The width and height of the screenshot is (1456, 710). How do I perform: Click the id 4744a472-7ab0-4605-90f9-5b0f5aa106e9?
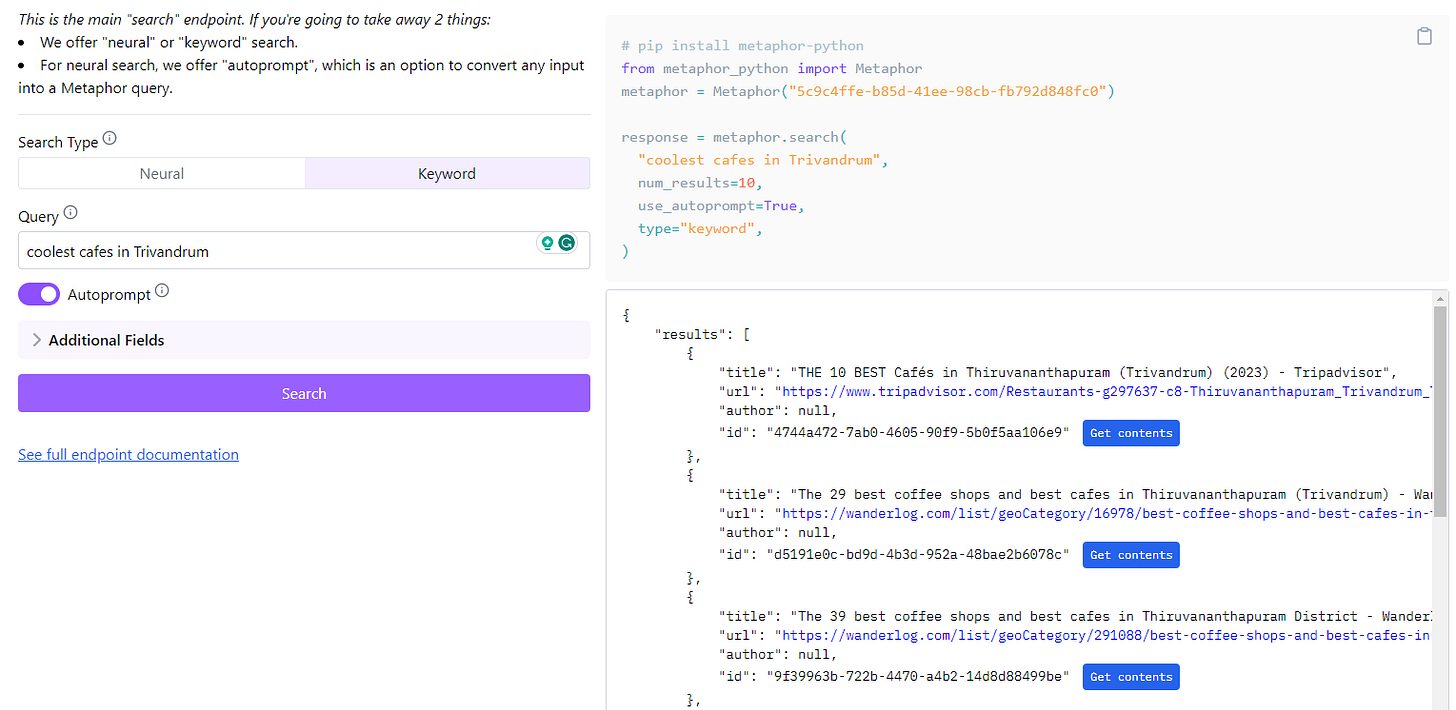tap(918, 433)
